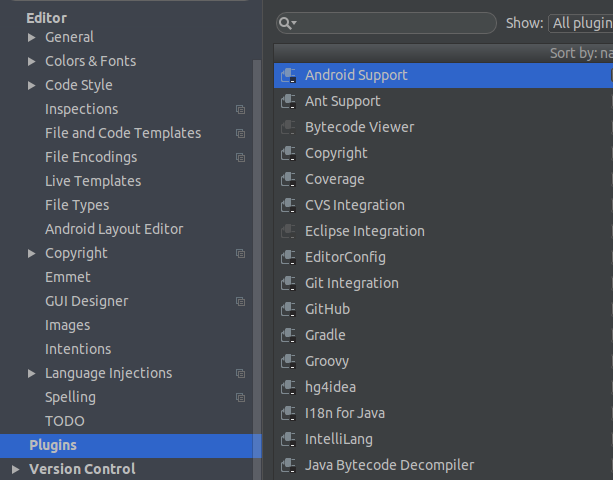Click the hg4idea plugin icon
The image size is (613, 480).
point(289,387)
